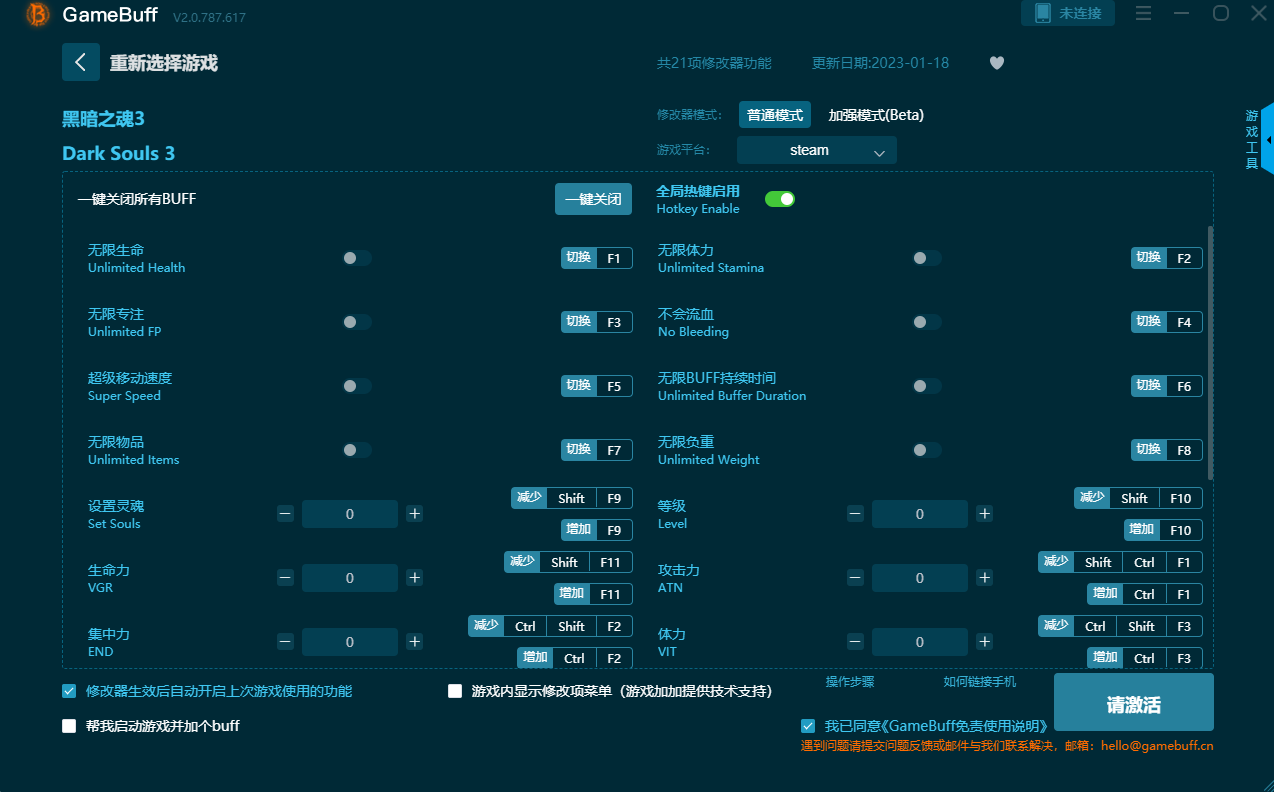Open the steam platform dropdown
1274x792 pixels.
point(817,150)
